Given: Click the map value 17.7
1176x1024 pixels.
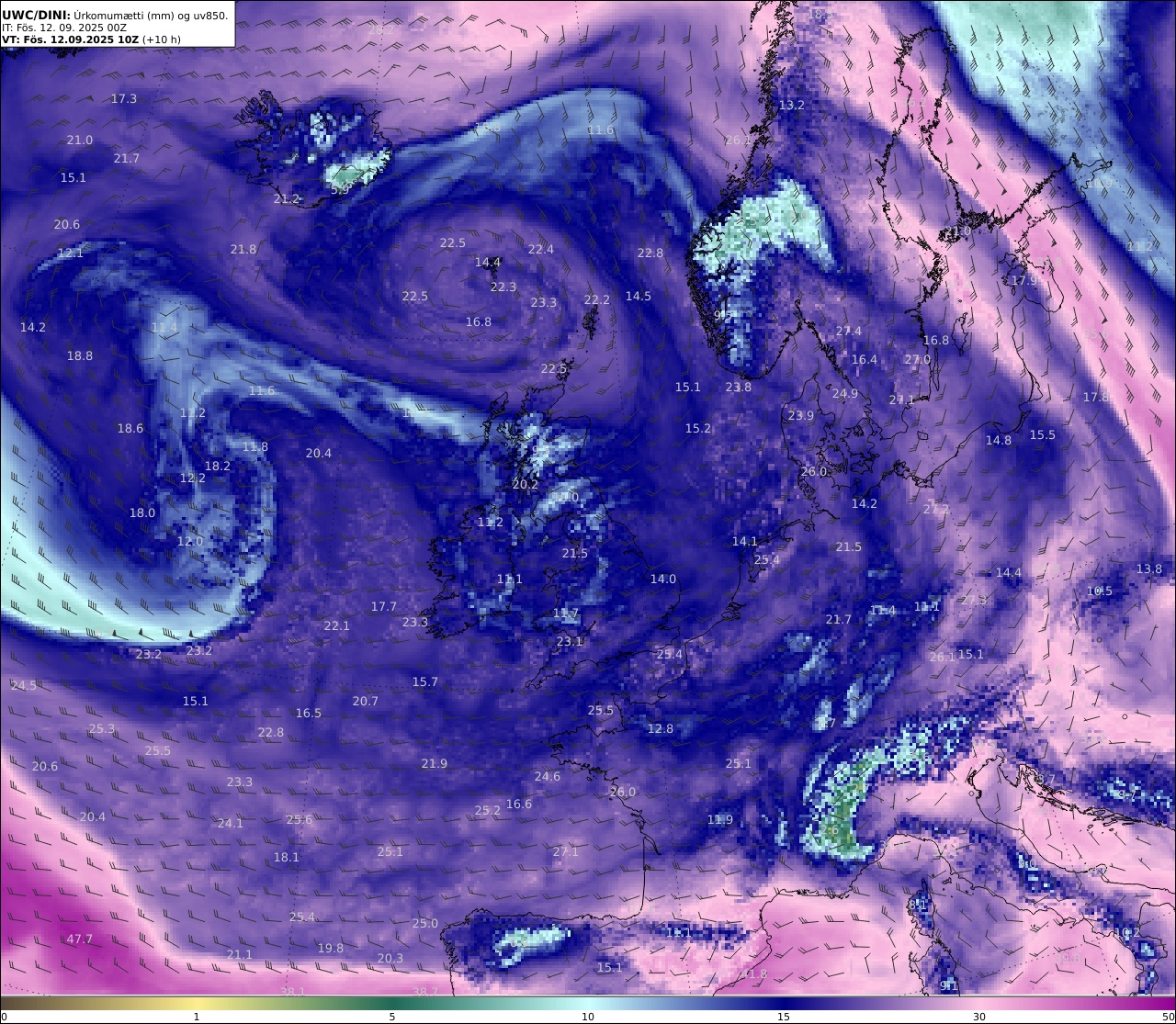Looking at the screenshot, I should point(384,606).
